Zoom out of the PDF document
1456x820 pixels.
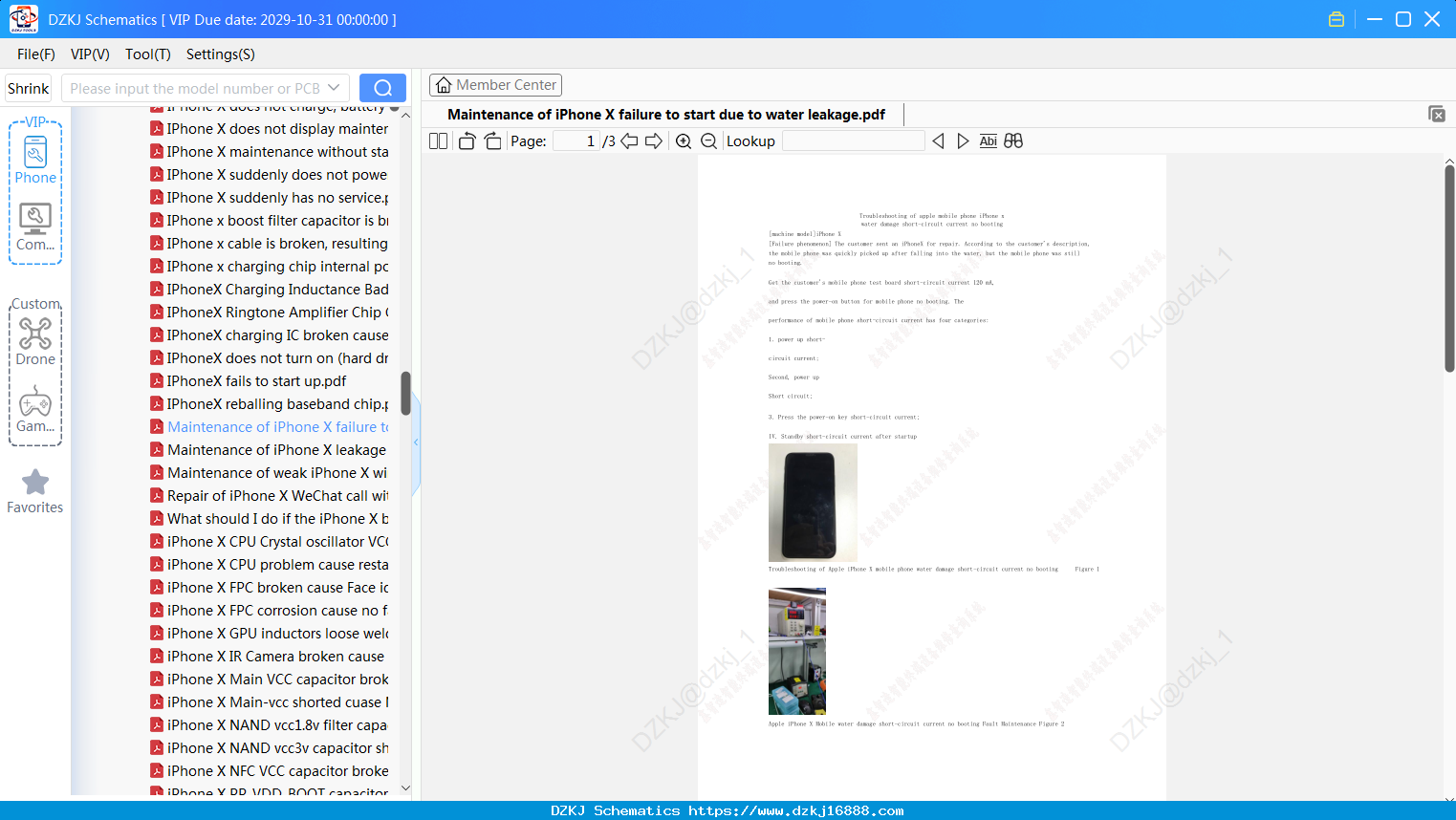[708, 141]
